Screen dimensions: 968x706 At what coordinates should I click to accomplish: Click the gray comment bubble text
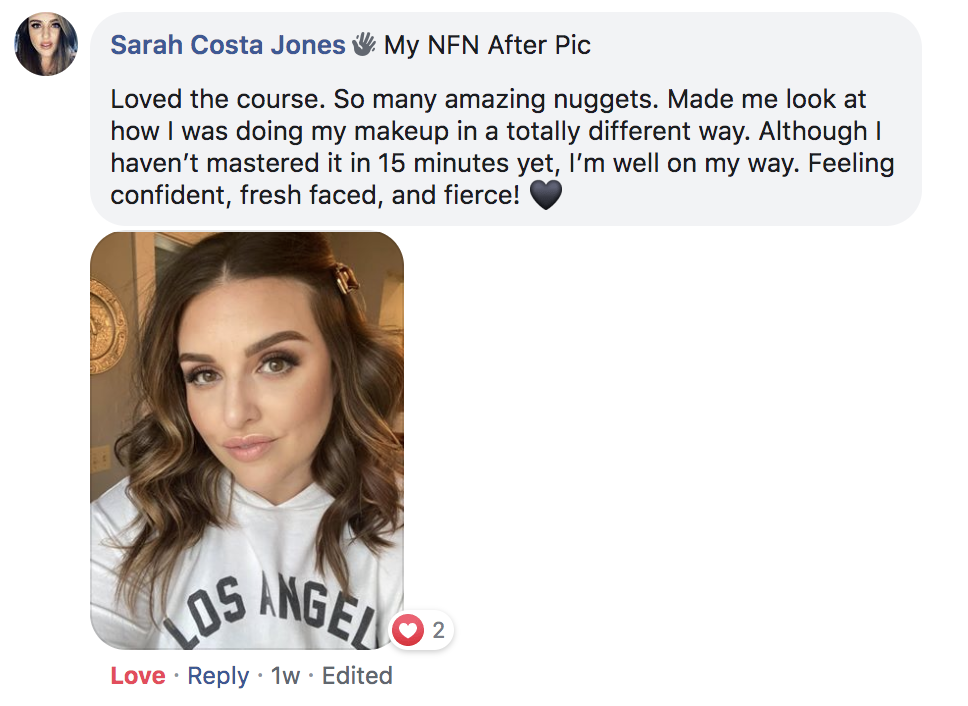point(500,131)
